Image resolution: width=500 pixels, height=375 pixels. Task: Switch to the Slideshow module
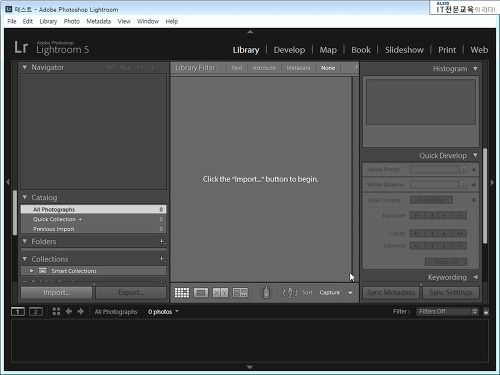tap(404, 50)
